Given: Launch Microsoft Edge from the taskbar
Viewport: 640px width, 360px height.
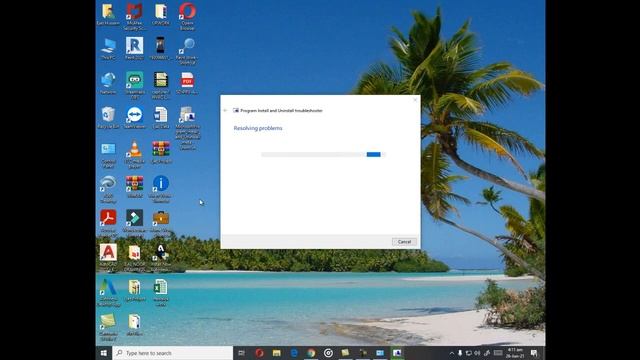Looking at the screenshot, I should (x=294, y=353).
